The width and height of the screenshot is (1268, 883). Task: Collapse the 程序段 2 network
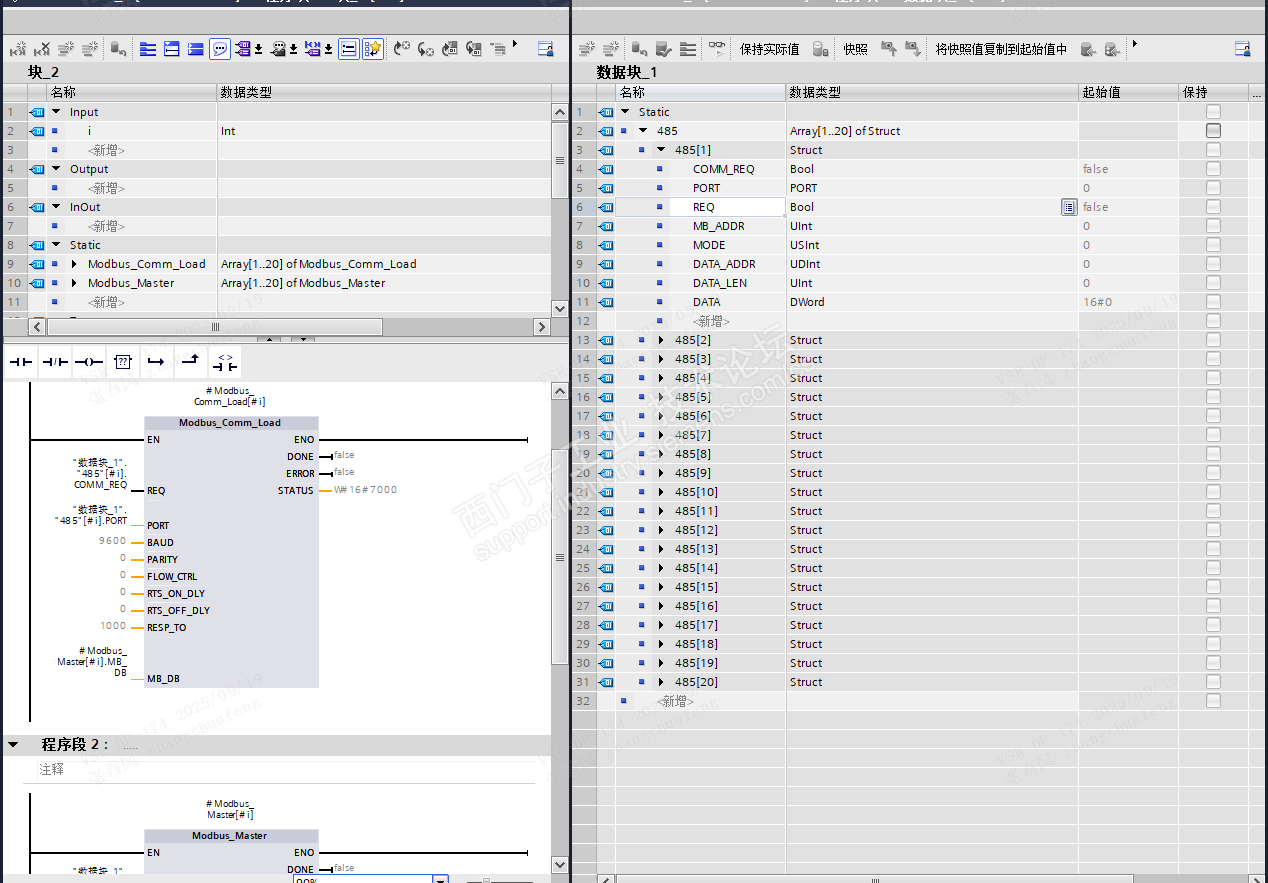(14, 745)
